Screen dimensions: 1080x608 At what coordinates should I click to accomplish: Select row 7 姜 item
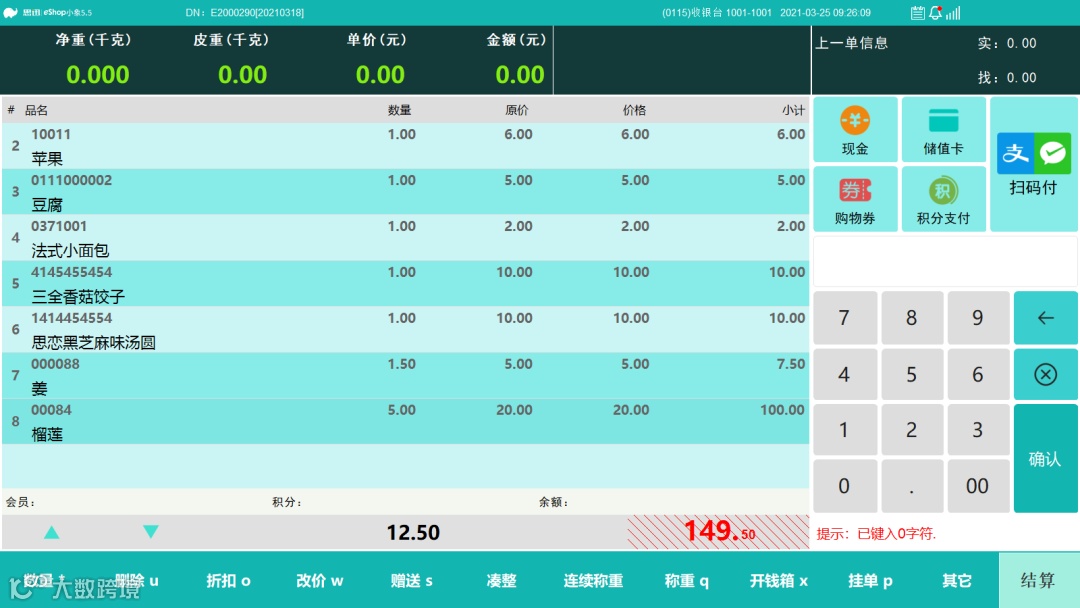coord(406,375)
